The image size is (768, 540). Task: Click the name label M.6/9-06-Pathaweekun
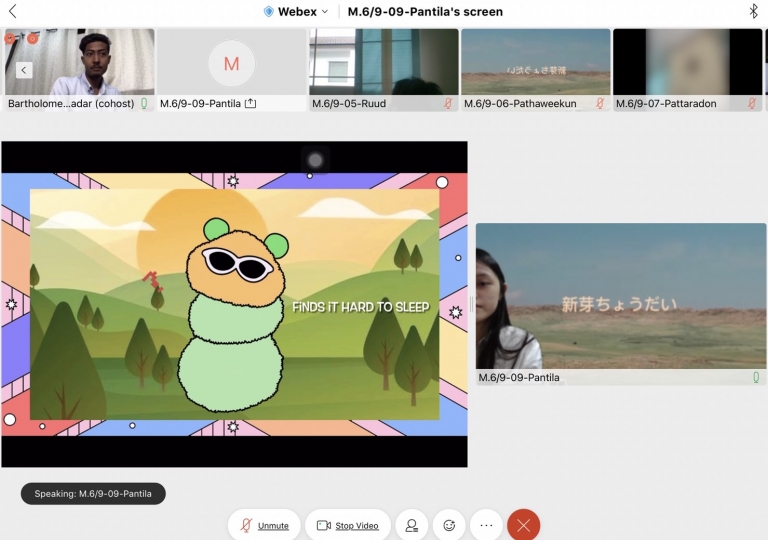(520, 103)
